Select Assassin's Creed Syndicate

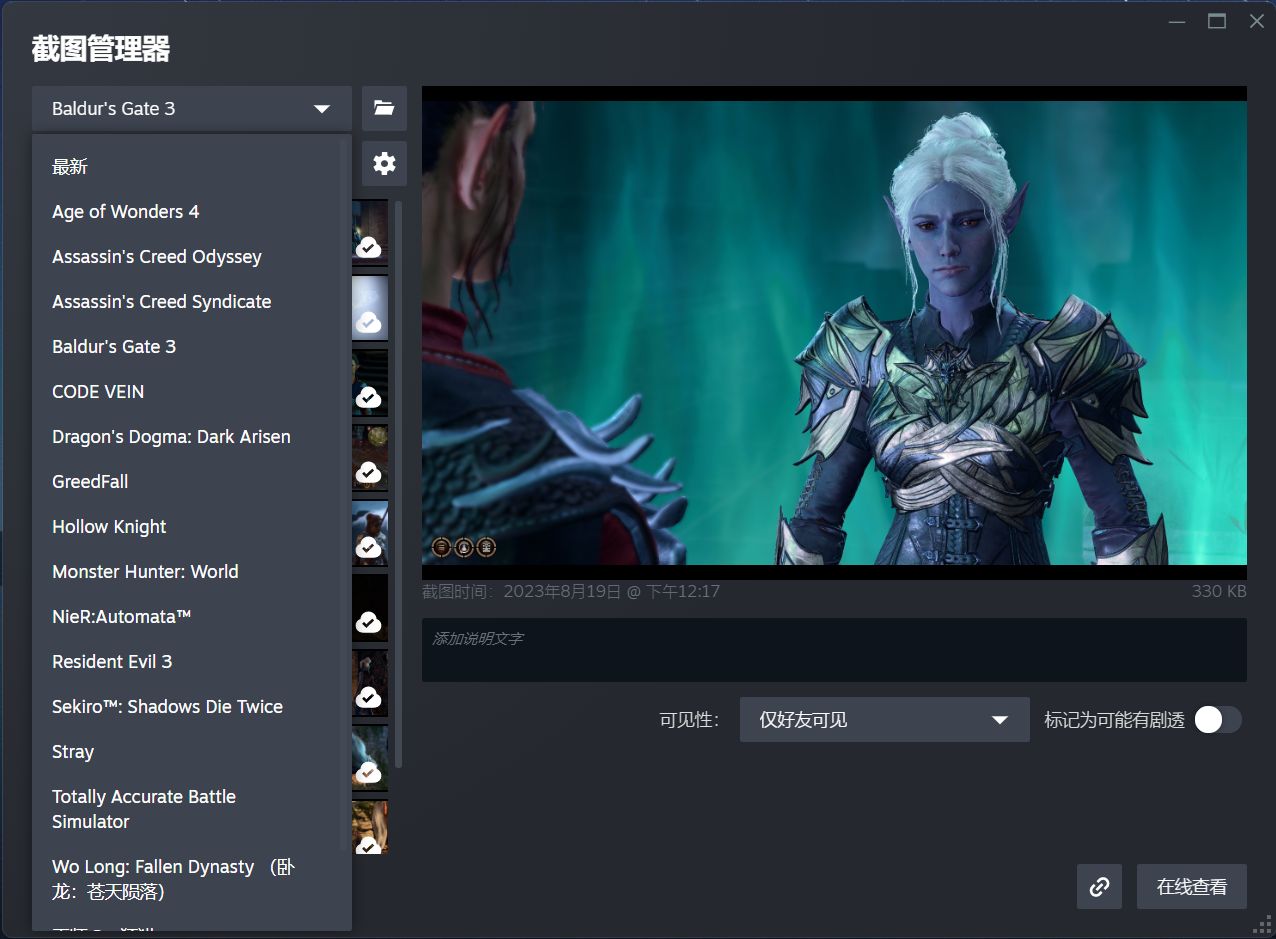192,302
